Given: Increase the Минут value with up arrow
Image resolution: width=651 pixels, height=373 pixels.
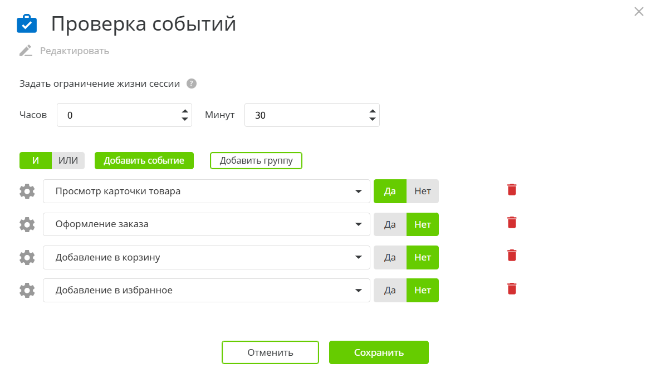Looking at the screenshot, I should (x=372, y=111).
